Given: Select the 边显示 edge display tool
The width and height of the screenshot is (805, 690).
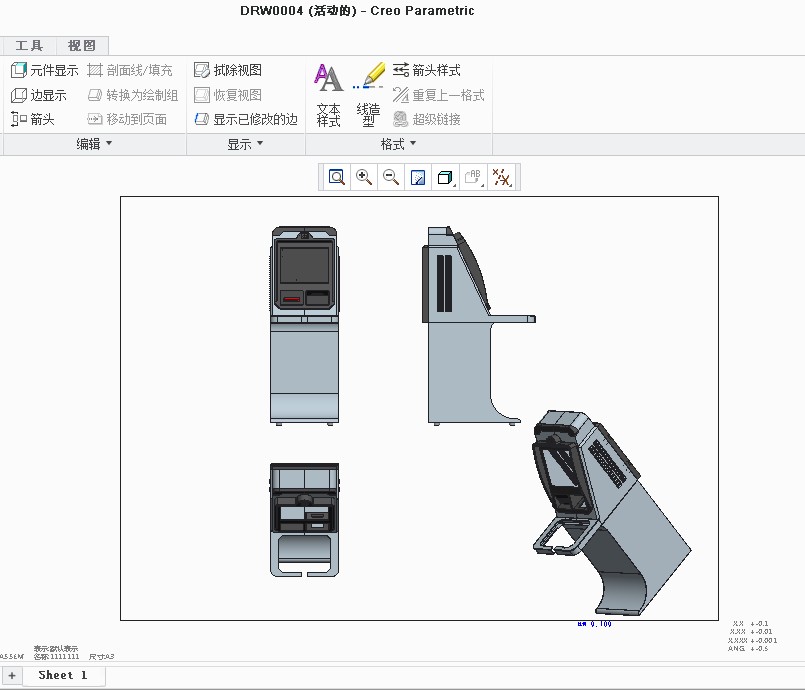Looking at the screenshot, I should tap(38, 95).
